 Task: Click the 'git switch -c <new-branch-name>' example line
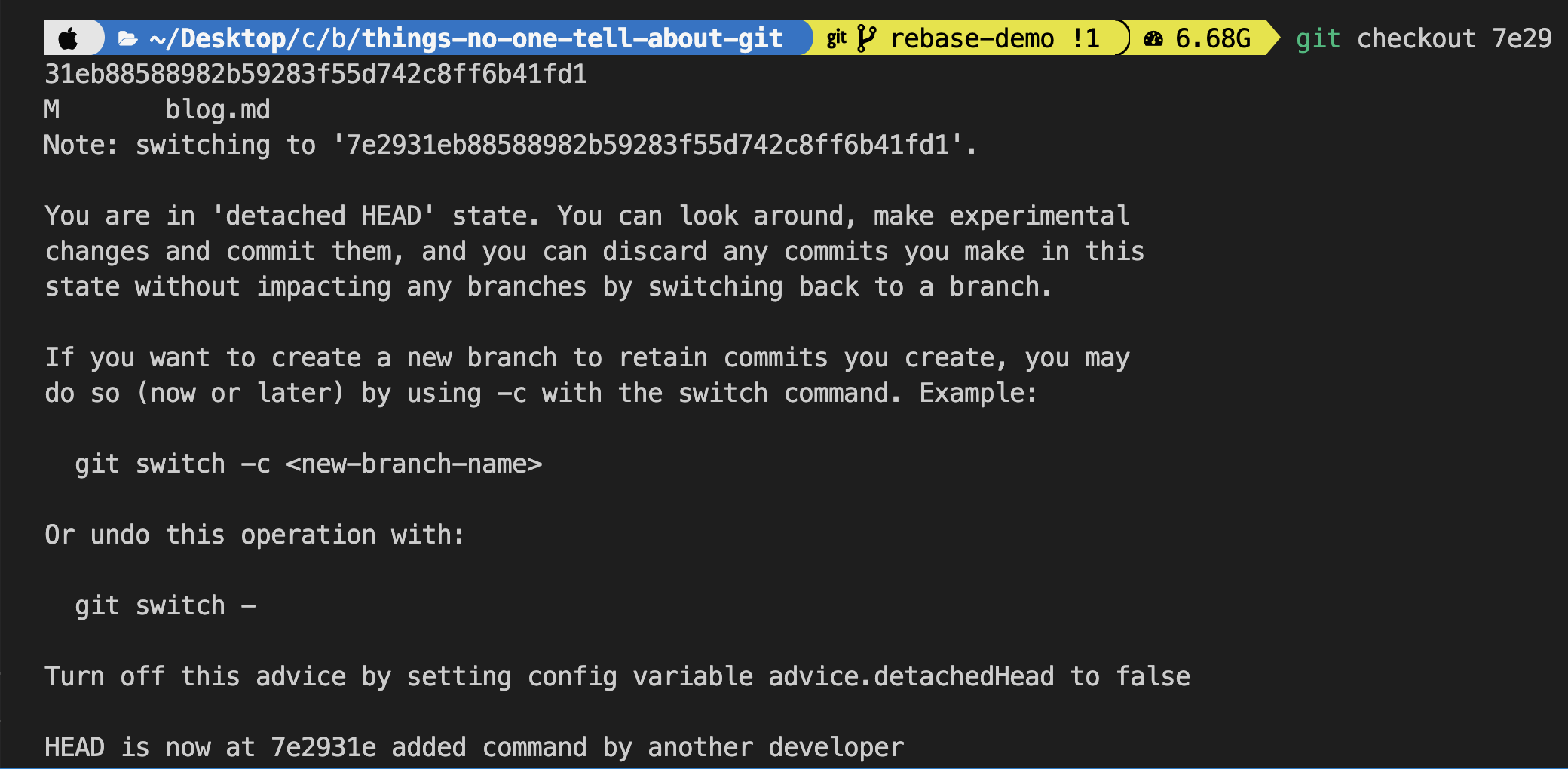[308, 464]
